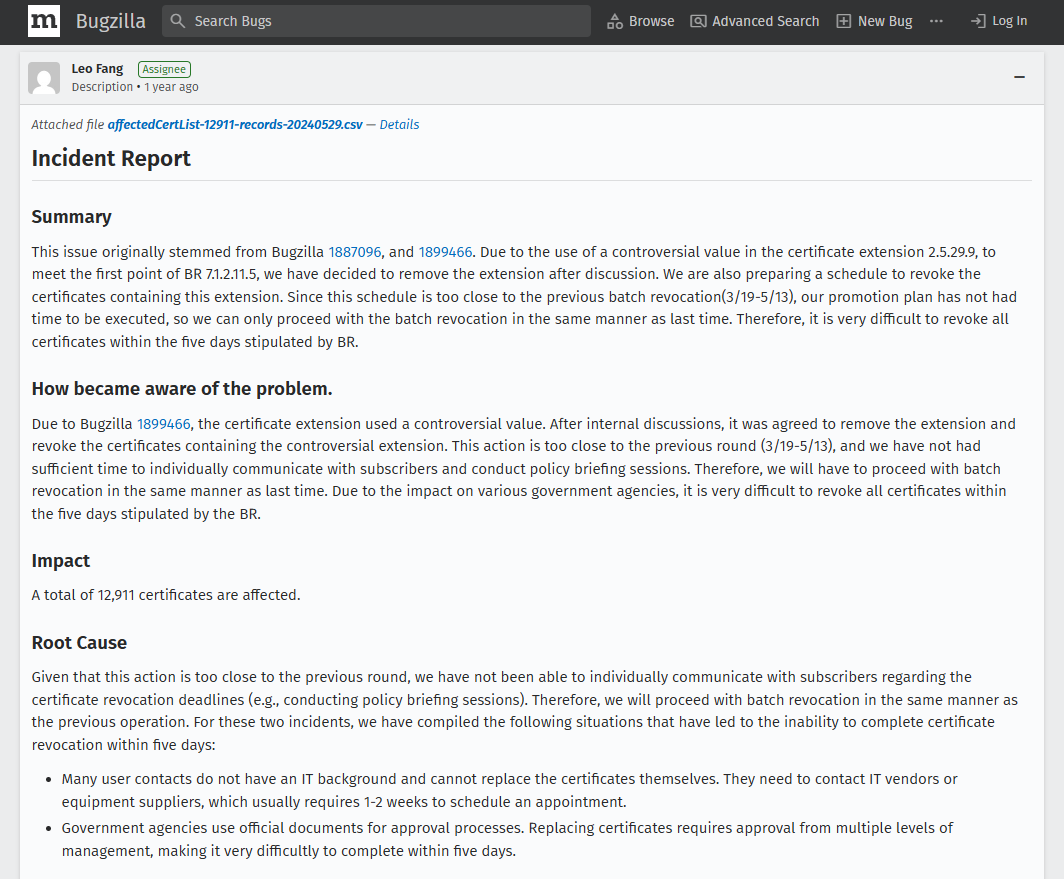The height and width of the screenshot is (879, 1064).
Task: Click the '1 year ago' timestamp
Action: (171, 87)
